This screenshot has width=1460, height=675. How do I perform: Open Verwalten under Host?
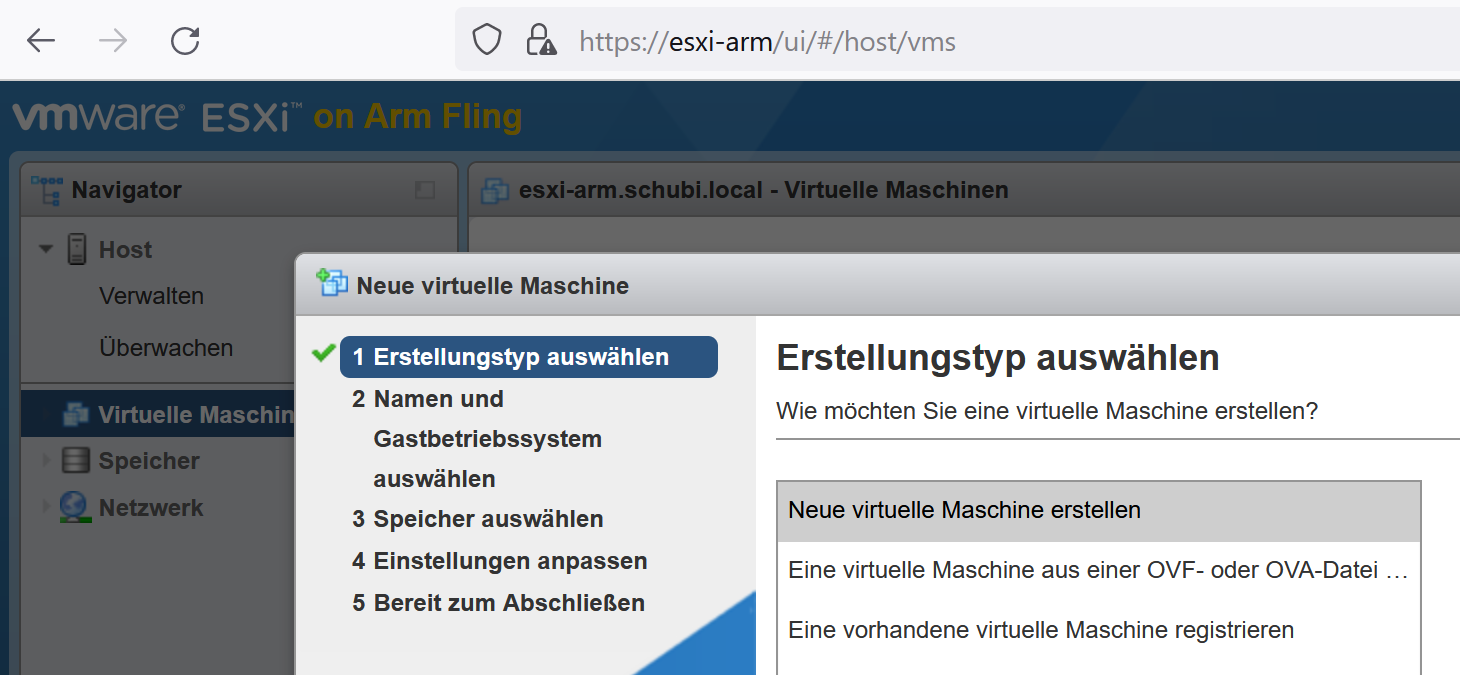(x=151, y=296)
